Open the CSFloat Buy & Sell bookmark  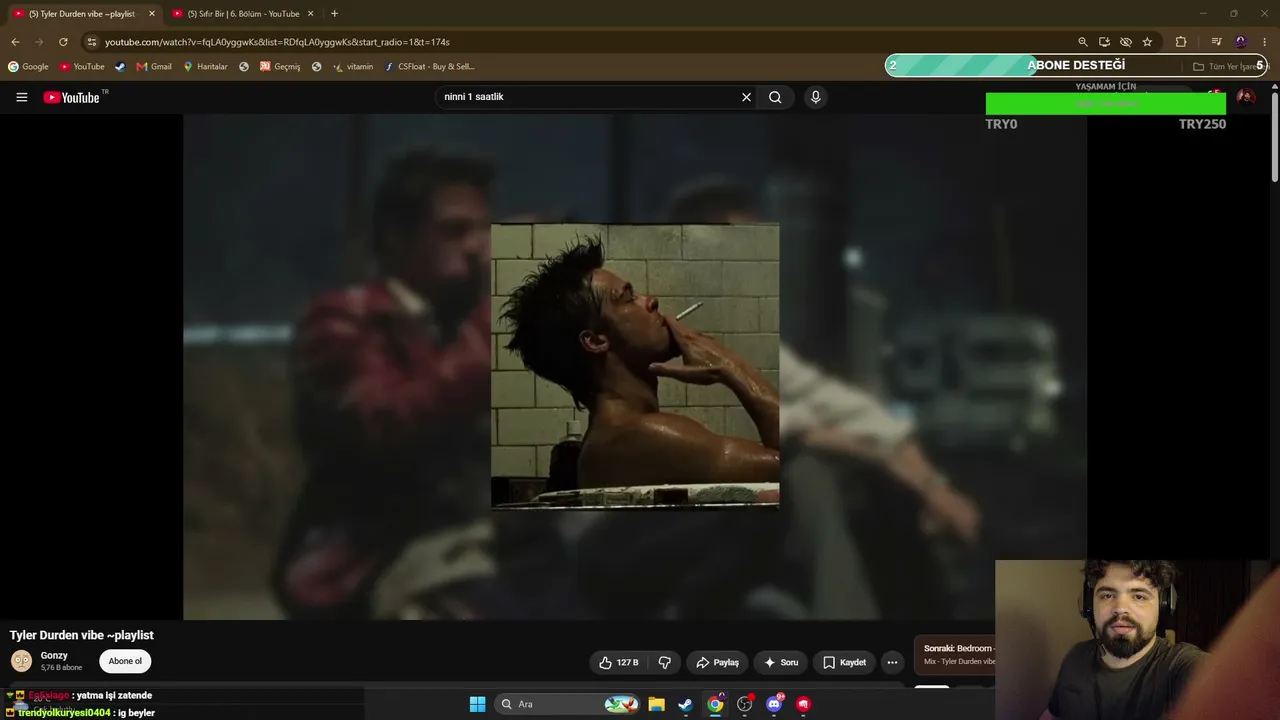click(430, 66)
